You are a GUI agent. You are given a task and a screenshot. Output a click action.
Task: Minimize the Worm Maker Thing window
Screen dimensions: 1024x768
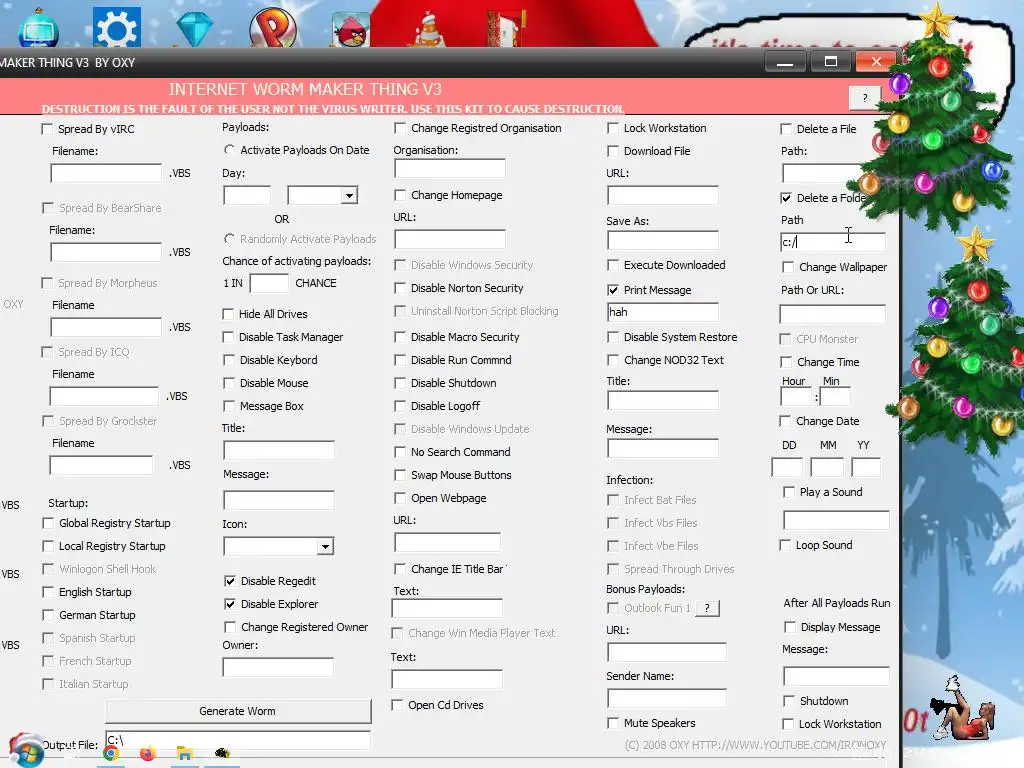(785, 62)
